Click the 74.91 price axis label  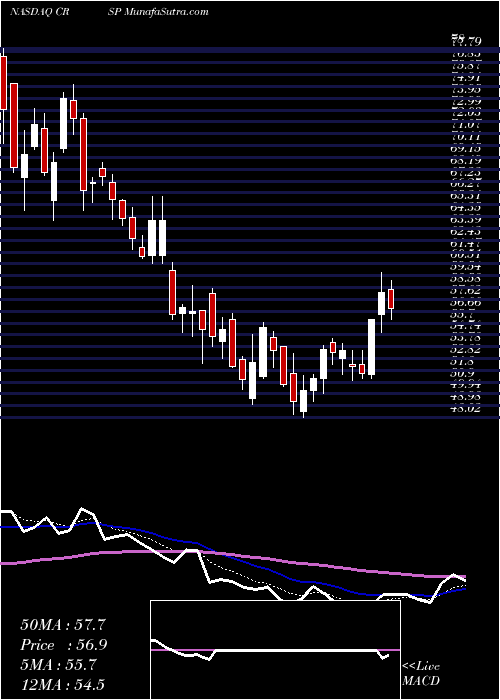466,77
